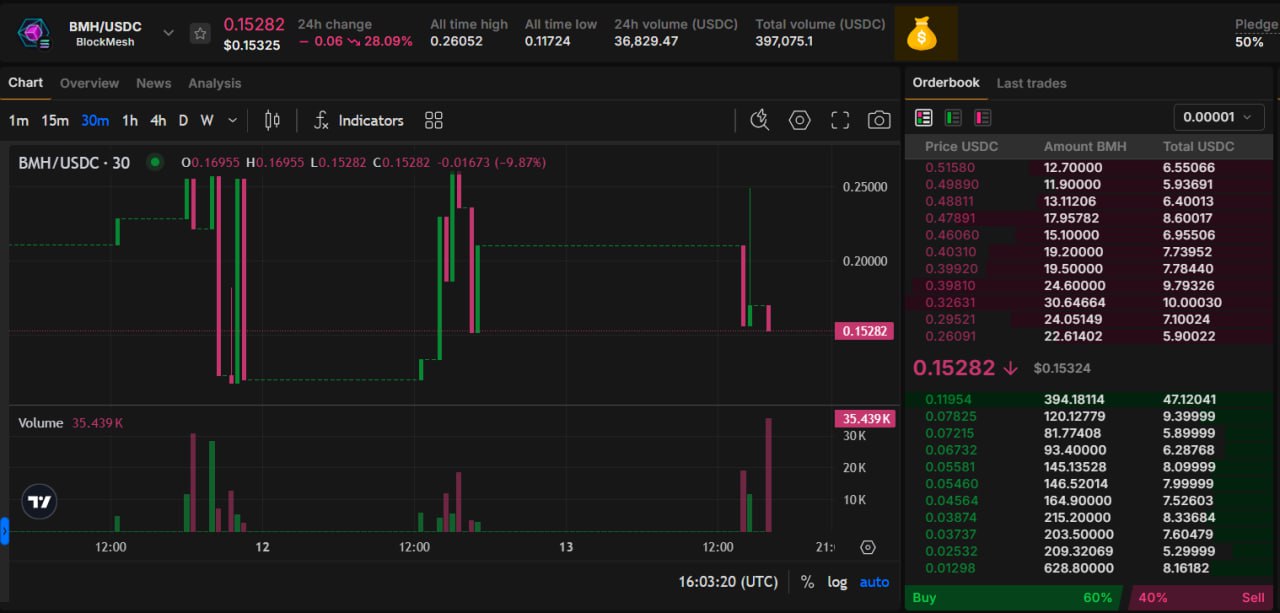Click the Sell 40% ratio bar
This screenshot has height=613, width=1280.
coord(1200,598)
